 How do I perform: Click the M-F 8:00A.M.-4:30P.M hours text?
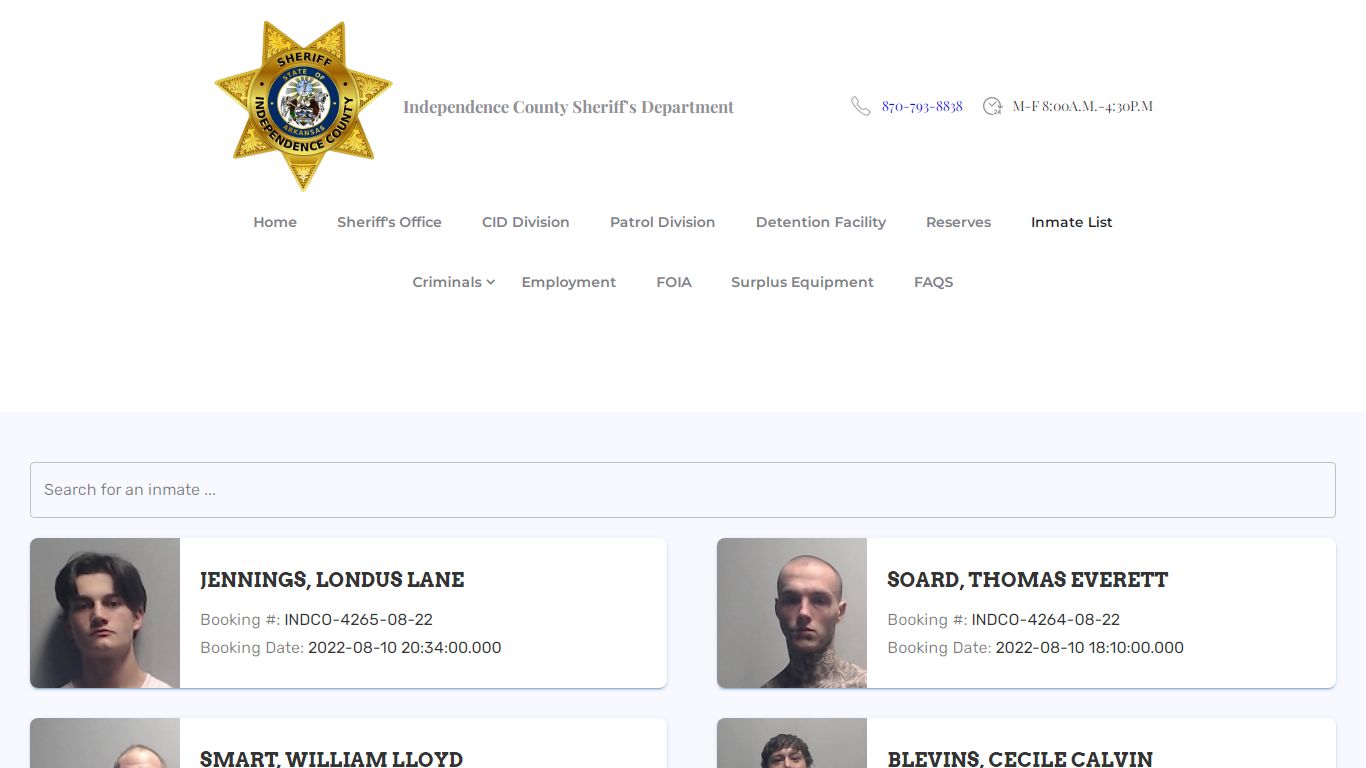1082,106
